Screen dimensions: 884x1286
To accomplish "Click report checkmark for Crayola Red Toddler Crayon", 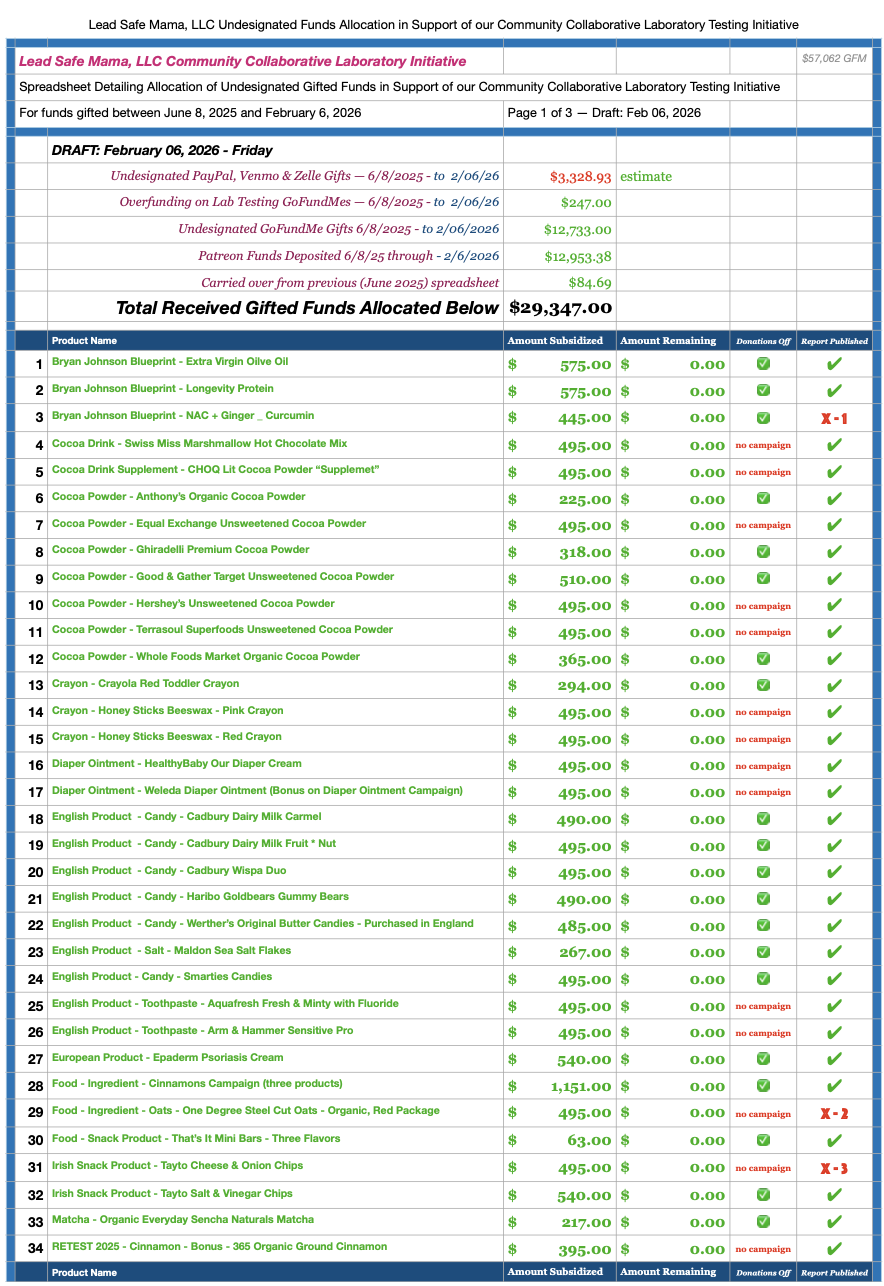I will (833, 685).
